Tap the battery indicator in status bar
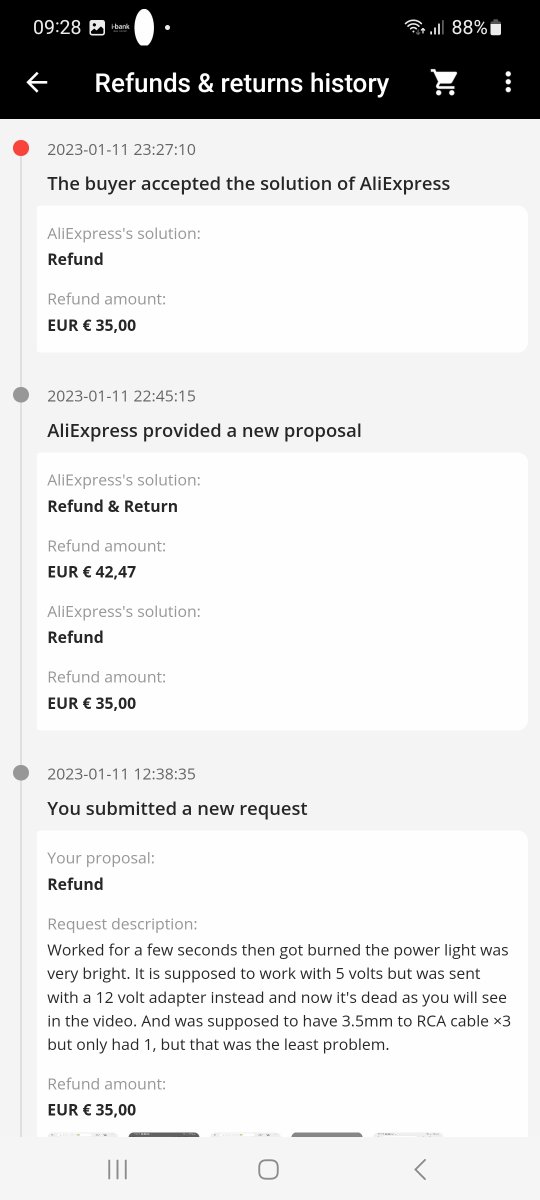 (x=496, y=28)
